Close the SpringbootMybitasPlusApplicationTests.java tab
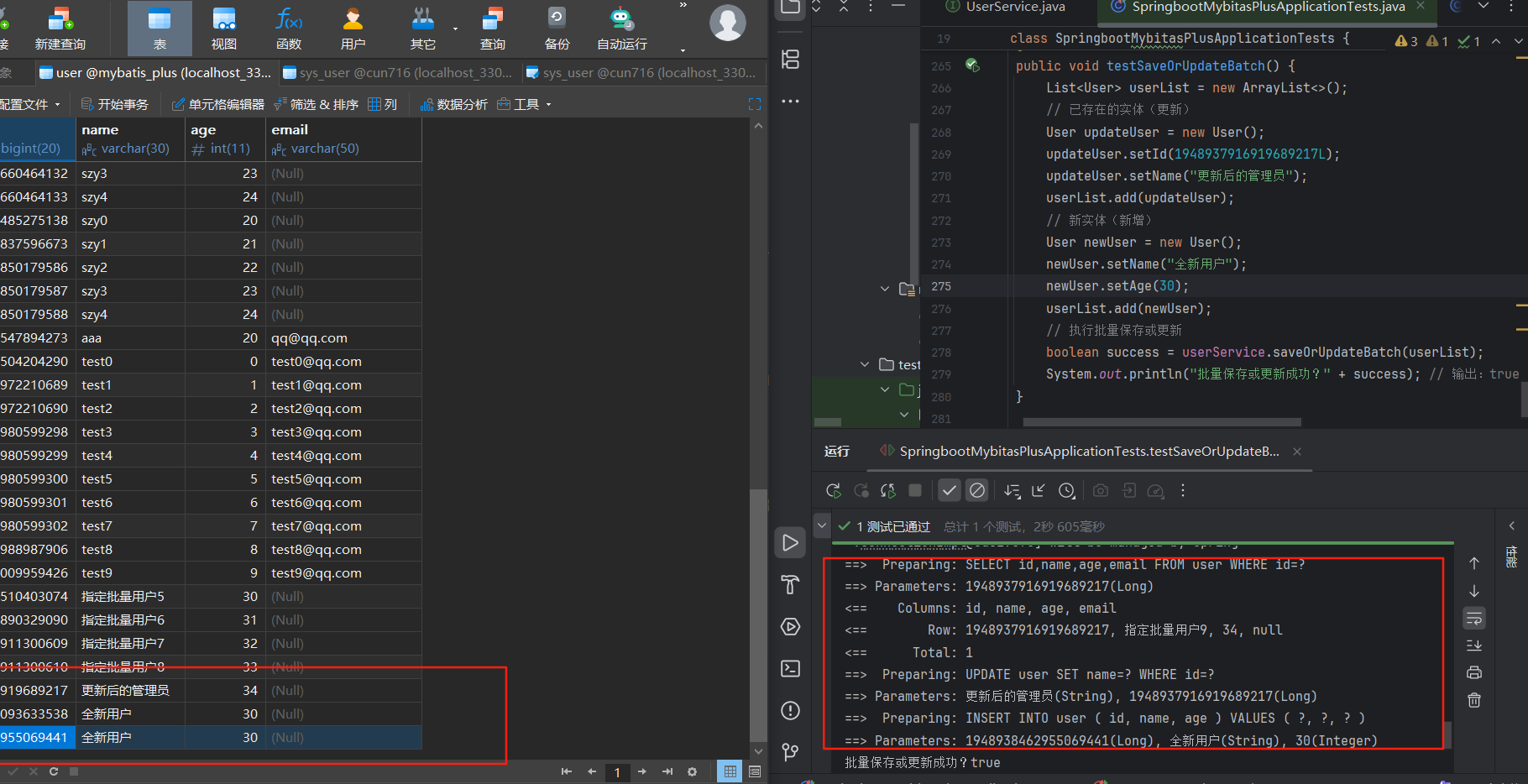The width and height of the screenshot is (1528, 784). pyautogui.click(x=1421, y=6)
